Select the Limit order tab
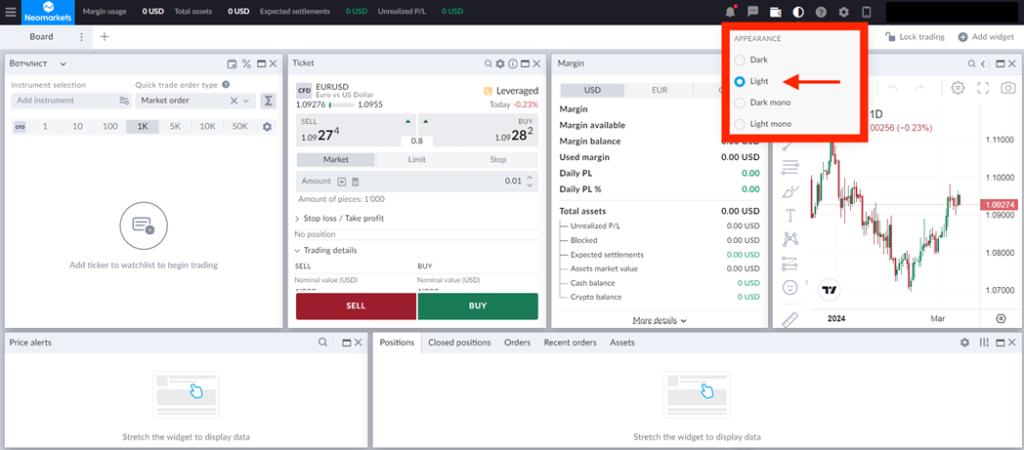This screenshot has height=450, width=1024. coord(416,160)
